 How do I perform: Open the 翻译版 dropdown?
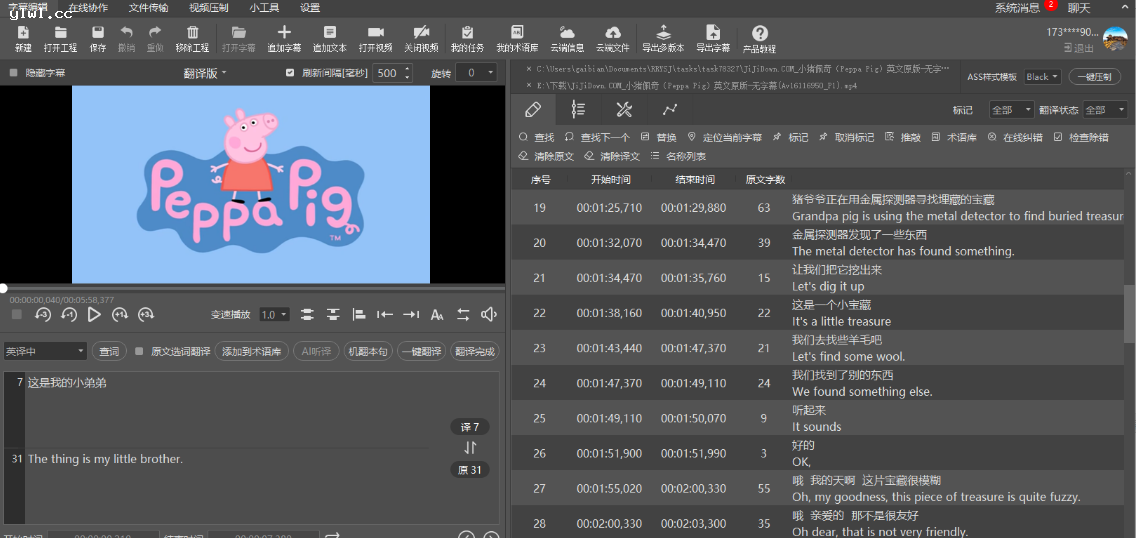pyautogui.click(x=205, y=73)
